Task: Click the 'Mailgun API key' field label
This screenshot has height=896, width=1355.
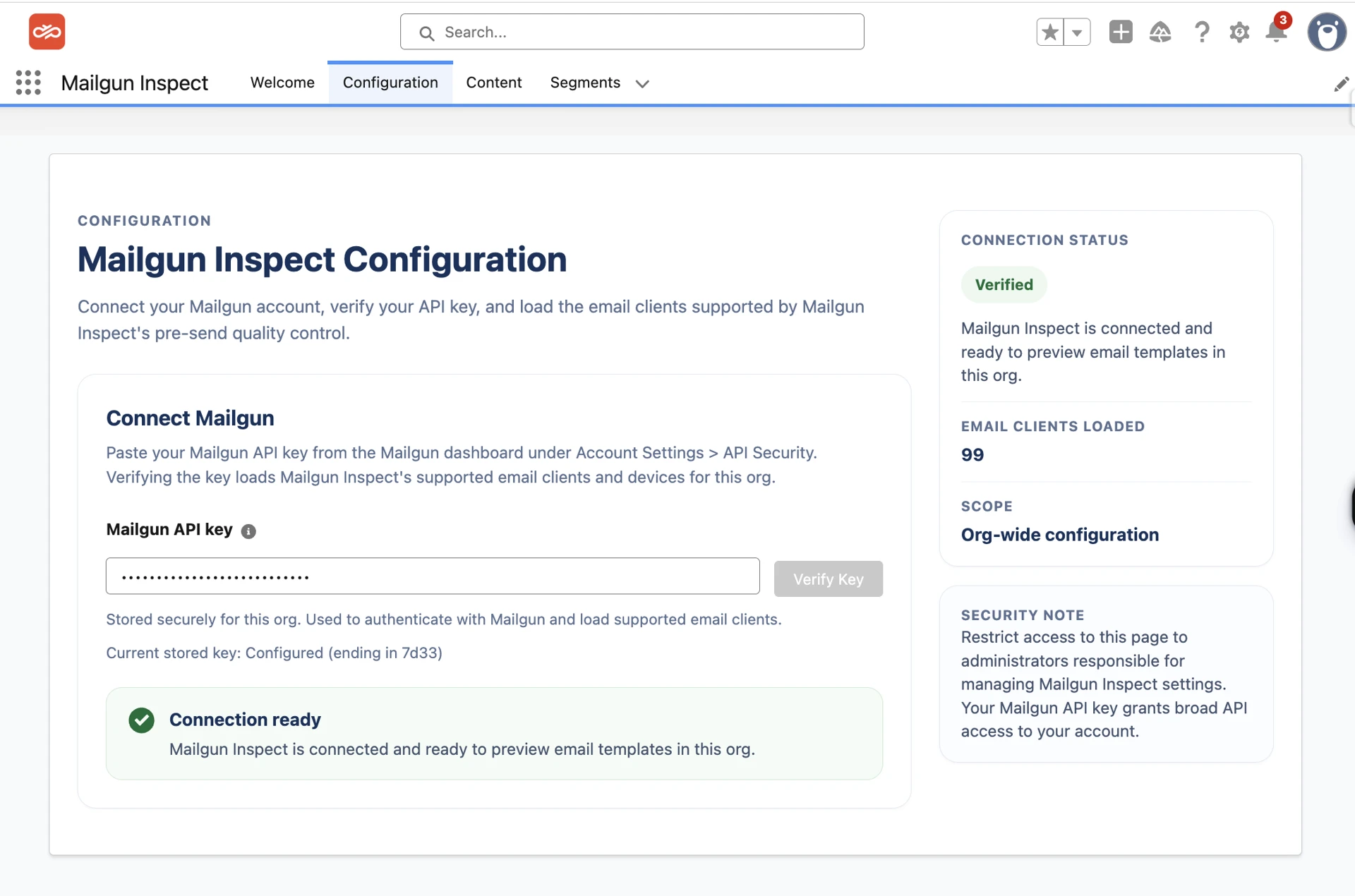Action: pos(169,529)
